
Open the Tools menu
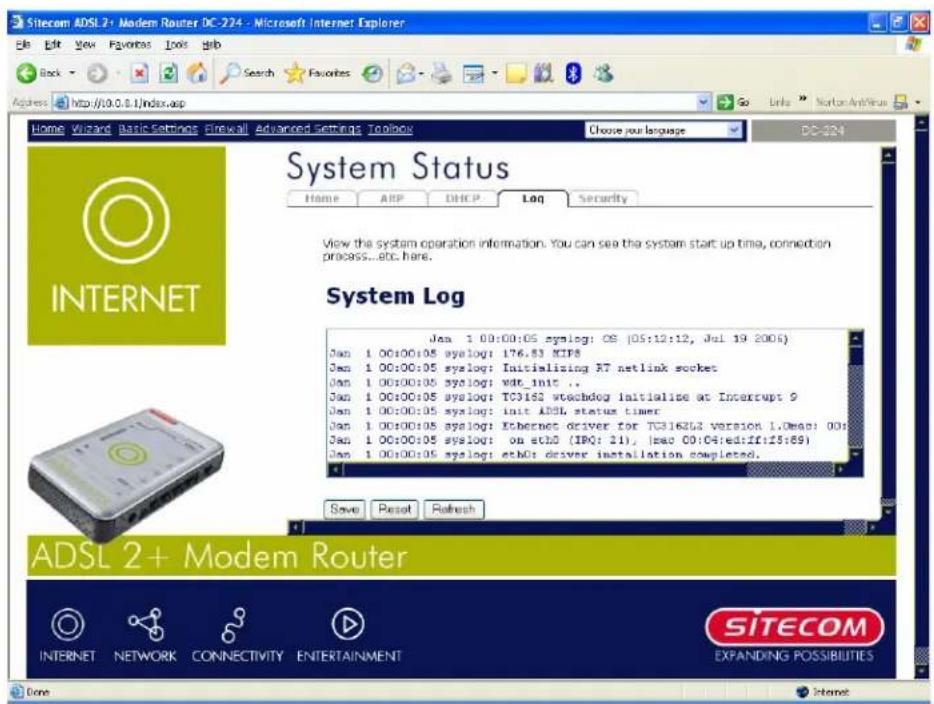point(176,44)
